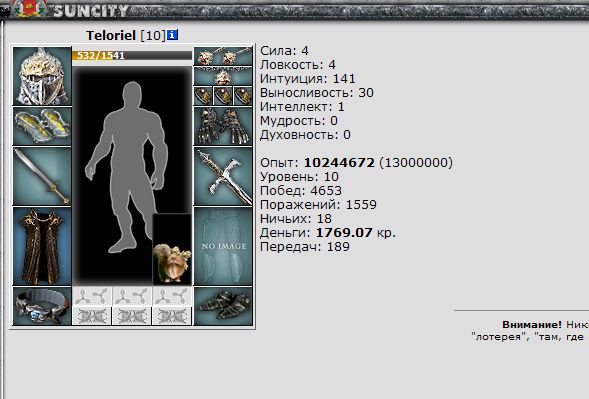Select the skull earrings slot
589x399 pixels.
(x=223, y=56)
